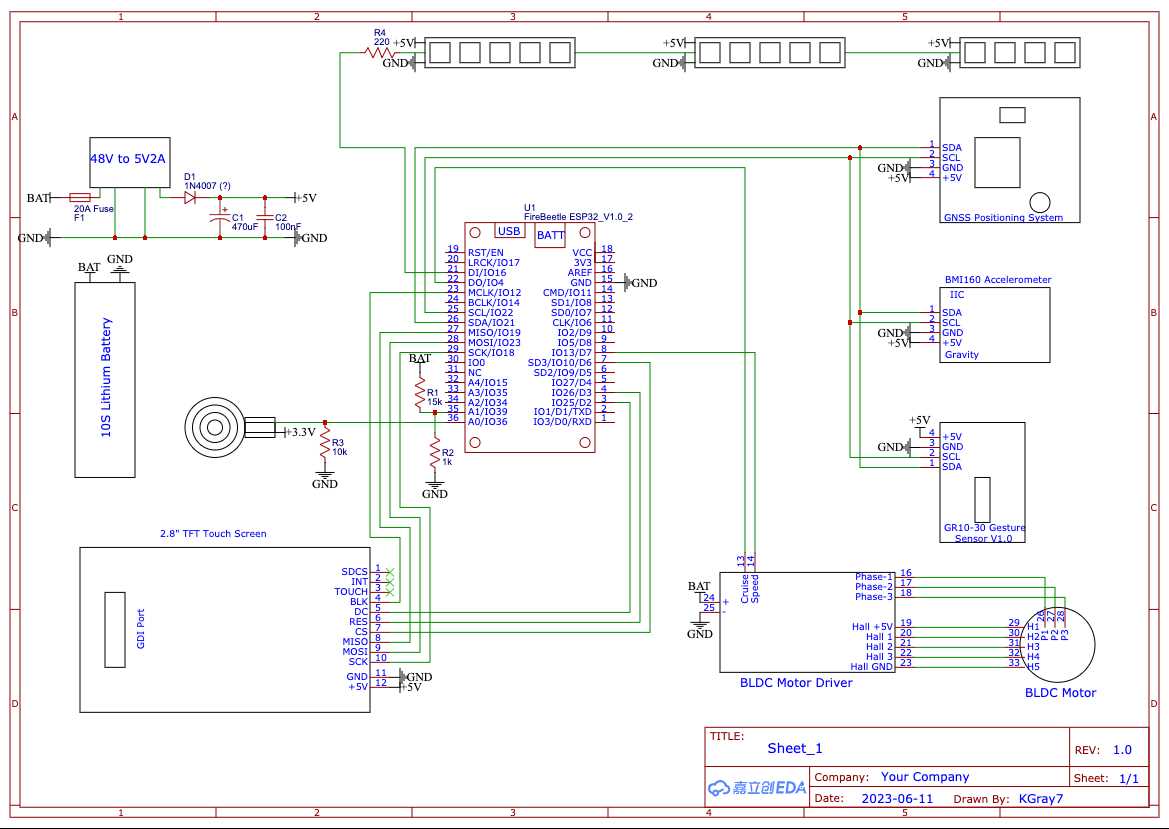Click the Phase-1 pin label
1169x829 pixels.
(x=874, y=577)
